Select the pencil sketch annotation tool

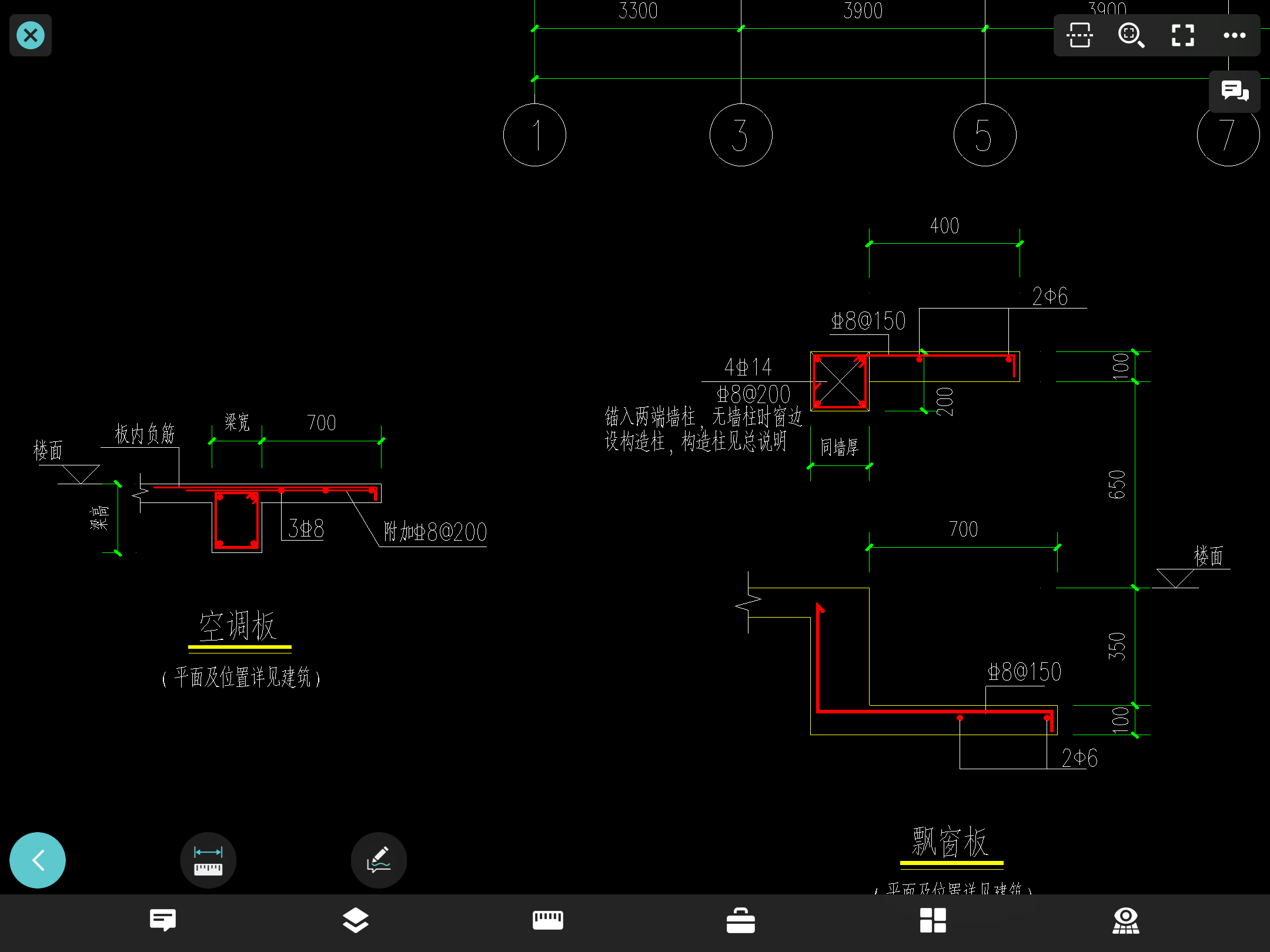coord(379,860)
